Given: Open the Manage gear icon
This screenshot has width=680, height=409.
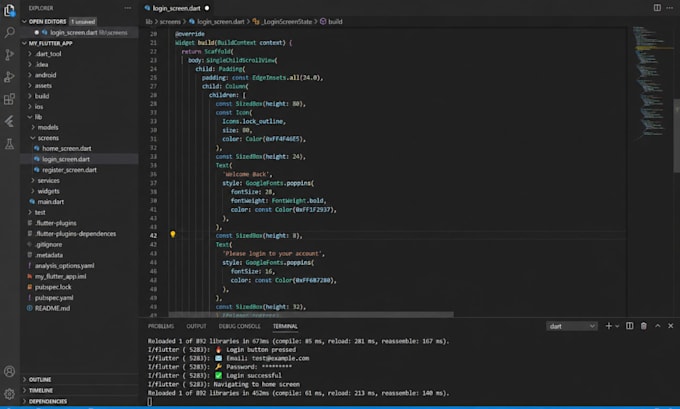Looking at the screenshot, I should [9, 394].
